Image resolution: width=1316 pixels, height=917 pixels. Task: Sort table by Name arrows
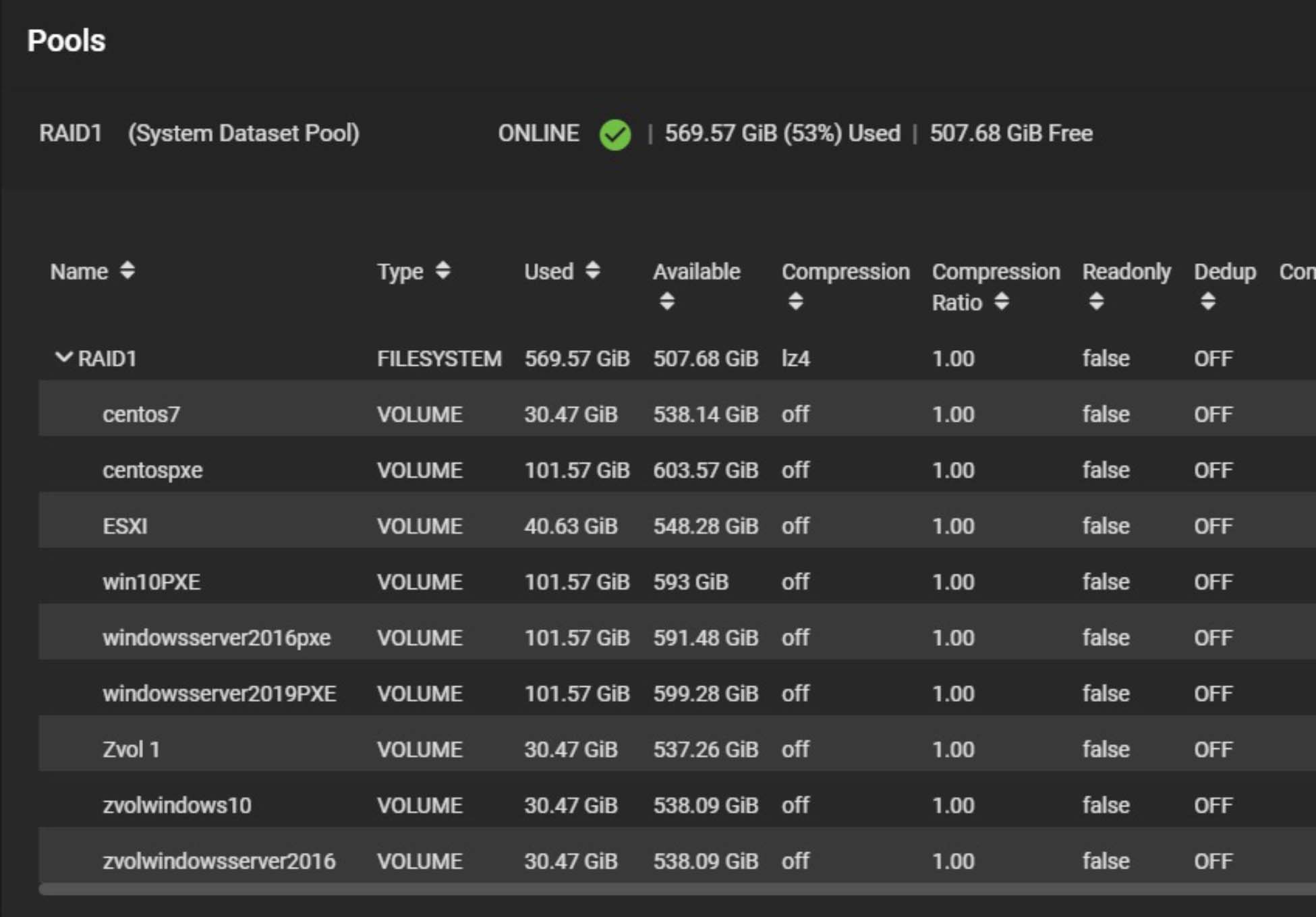coord(127,271)
